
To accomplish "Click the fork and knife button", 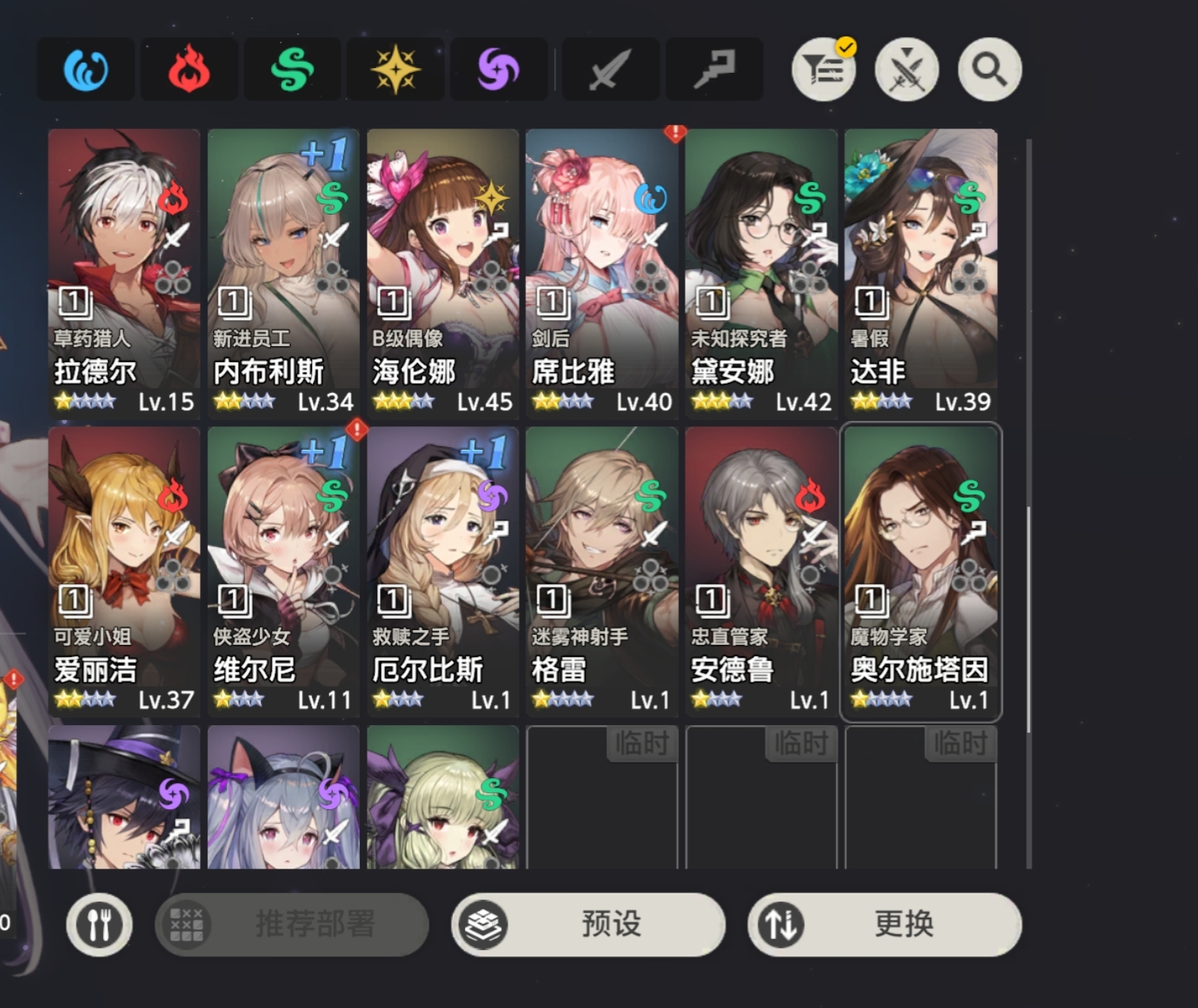I will (x=99, y=924).
